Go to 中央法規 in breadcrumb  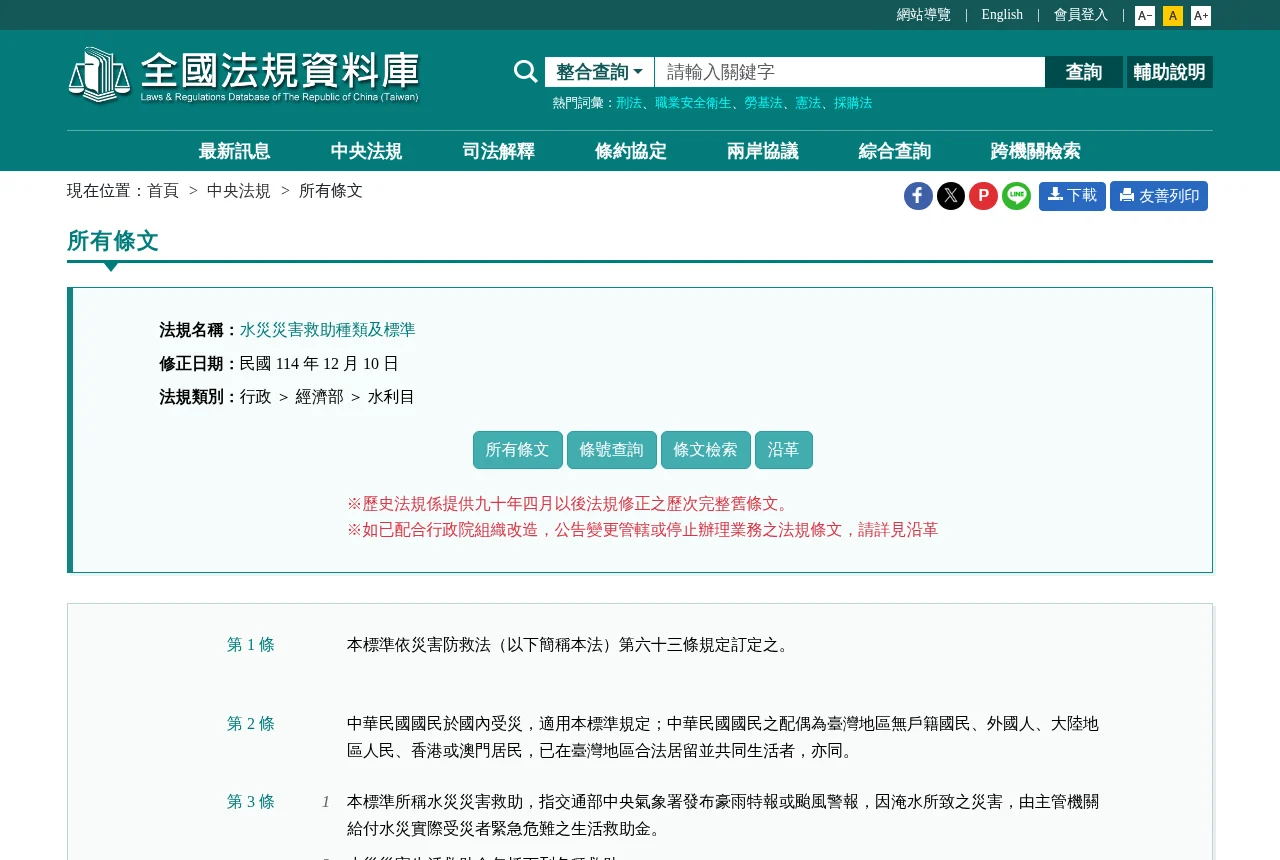239,191
